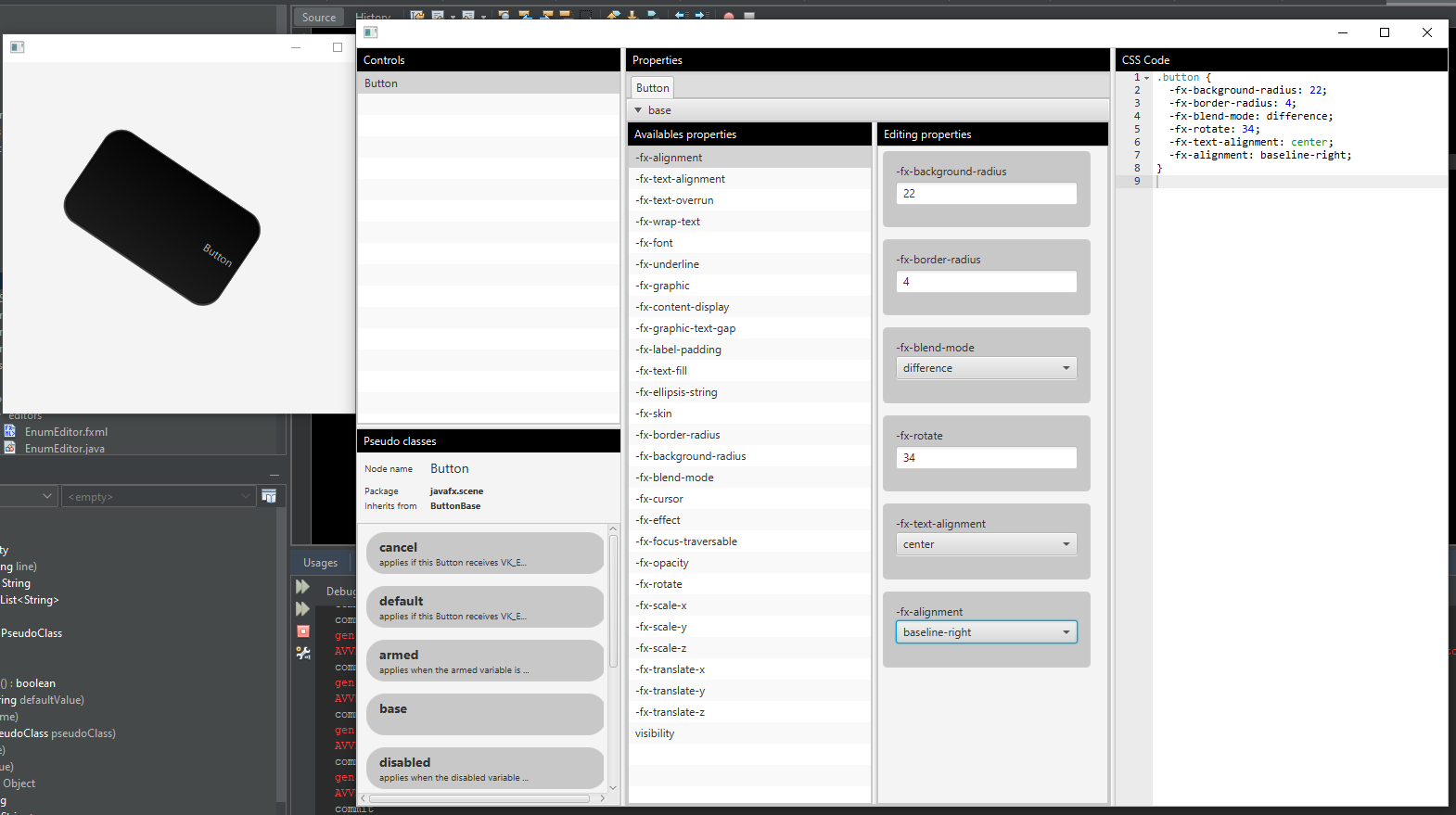The width and height of the screenshot is (1456, 815).
Task: Click the second double-arrow icon under Usages
Action: click(302, 608)
